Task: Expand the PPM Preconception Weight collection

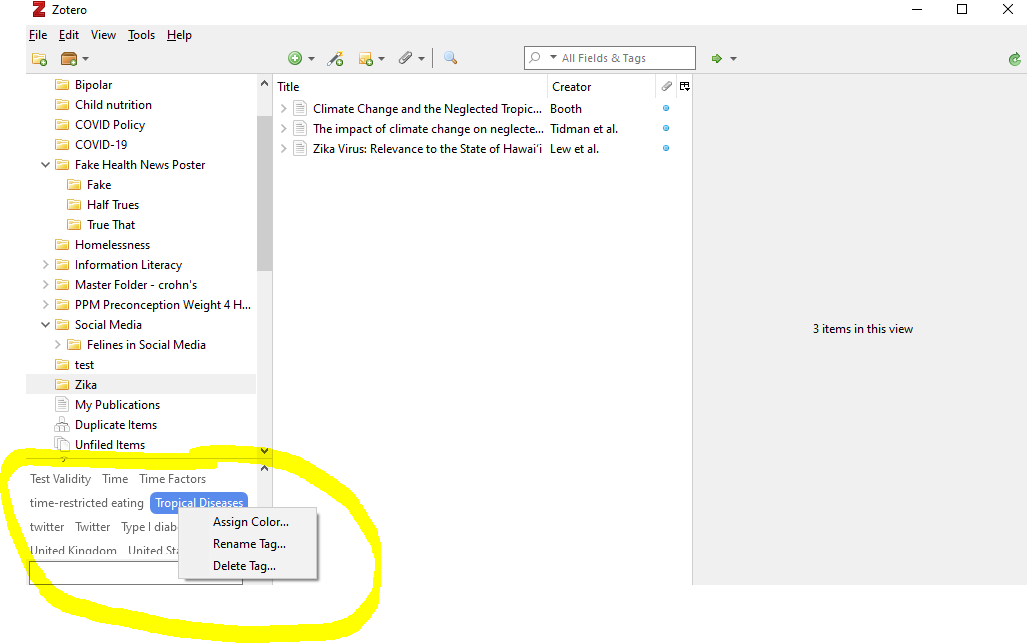Action: tap(45, 304)
